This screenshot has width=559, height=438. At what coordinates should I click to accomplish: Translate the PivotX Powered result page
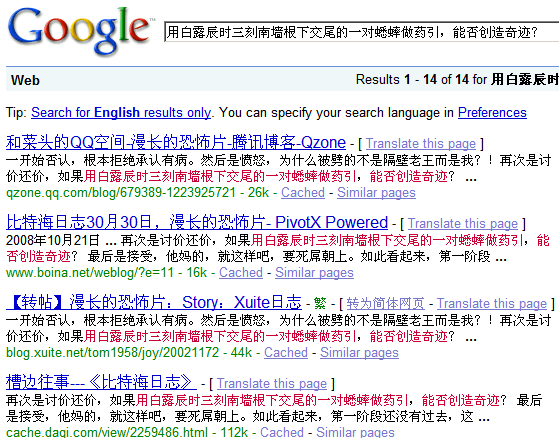tap(463, 223)
